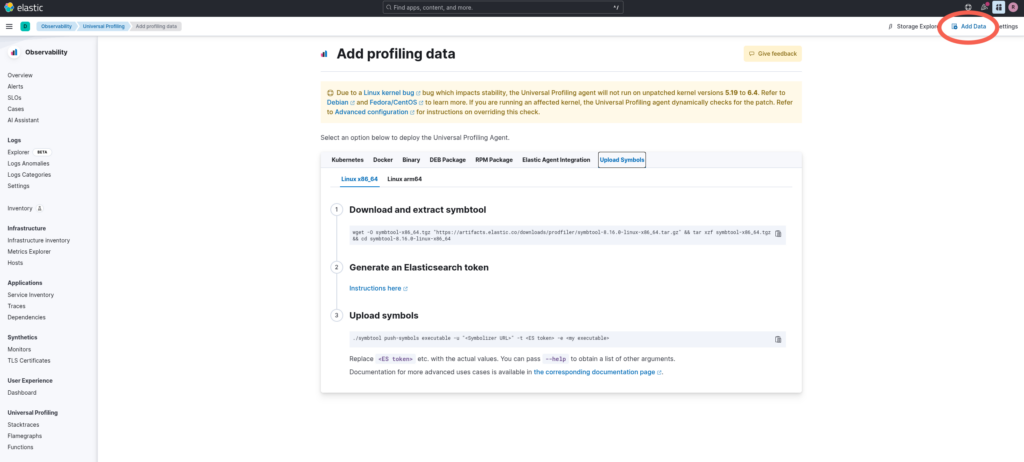Copy the wget symbtool command
This screenshot has width=1024, height=462.
pos(778,234)
